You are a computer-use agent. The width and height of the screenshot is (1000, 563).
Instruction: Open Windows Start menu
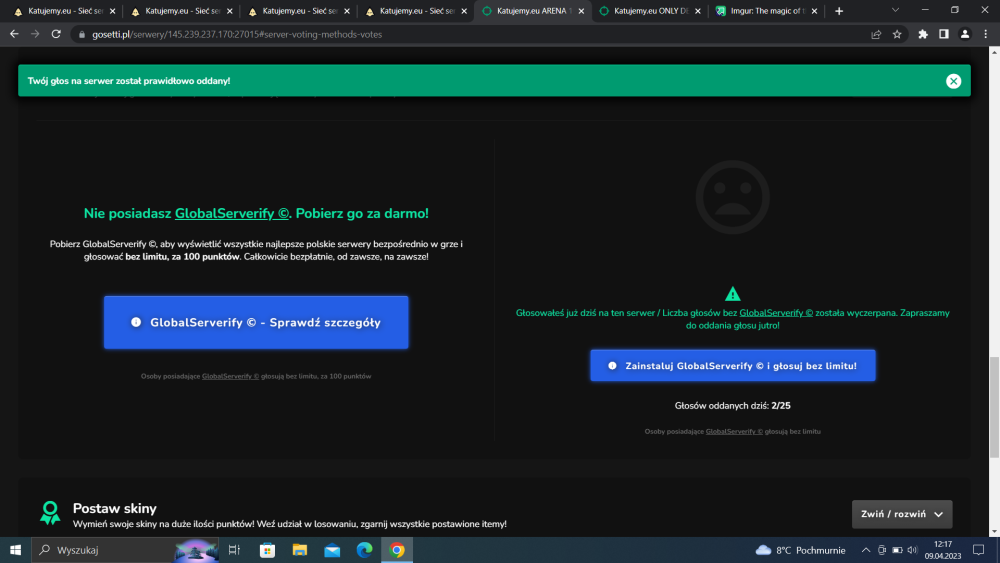click(15, 550)
